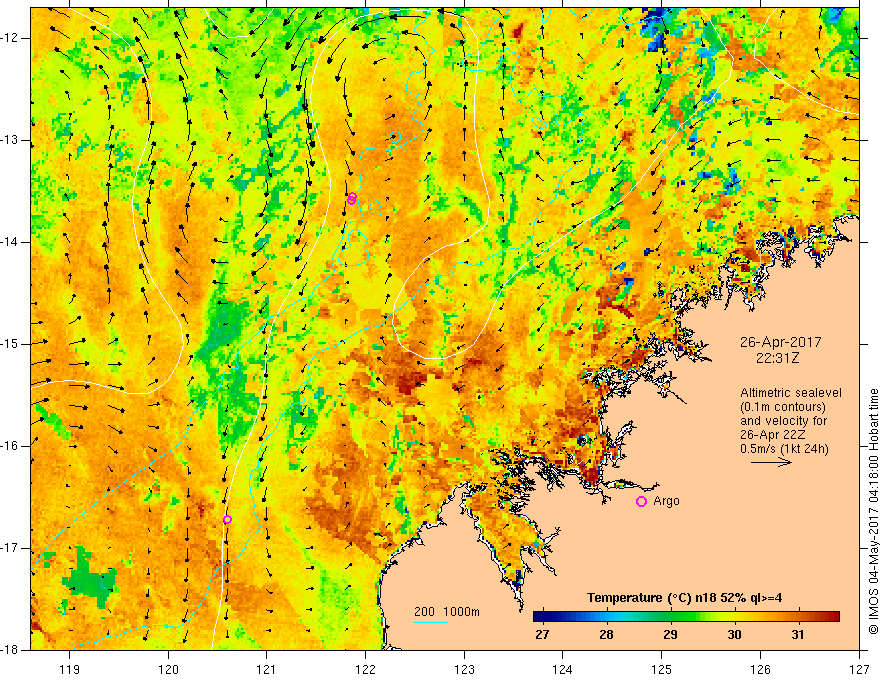Click the latitude axis label "-15"
This screenshot has height=680, width=880.
(11, 344)
